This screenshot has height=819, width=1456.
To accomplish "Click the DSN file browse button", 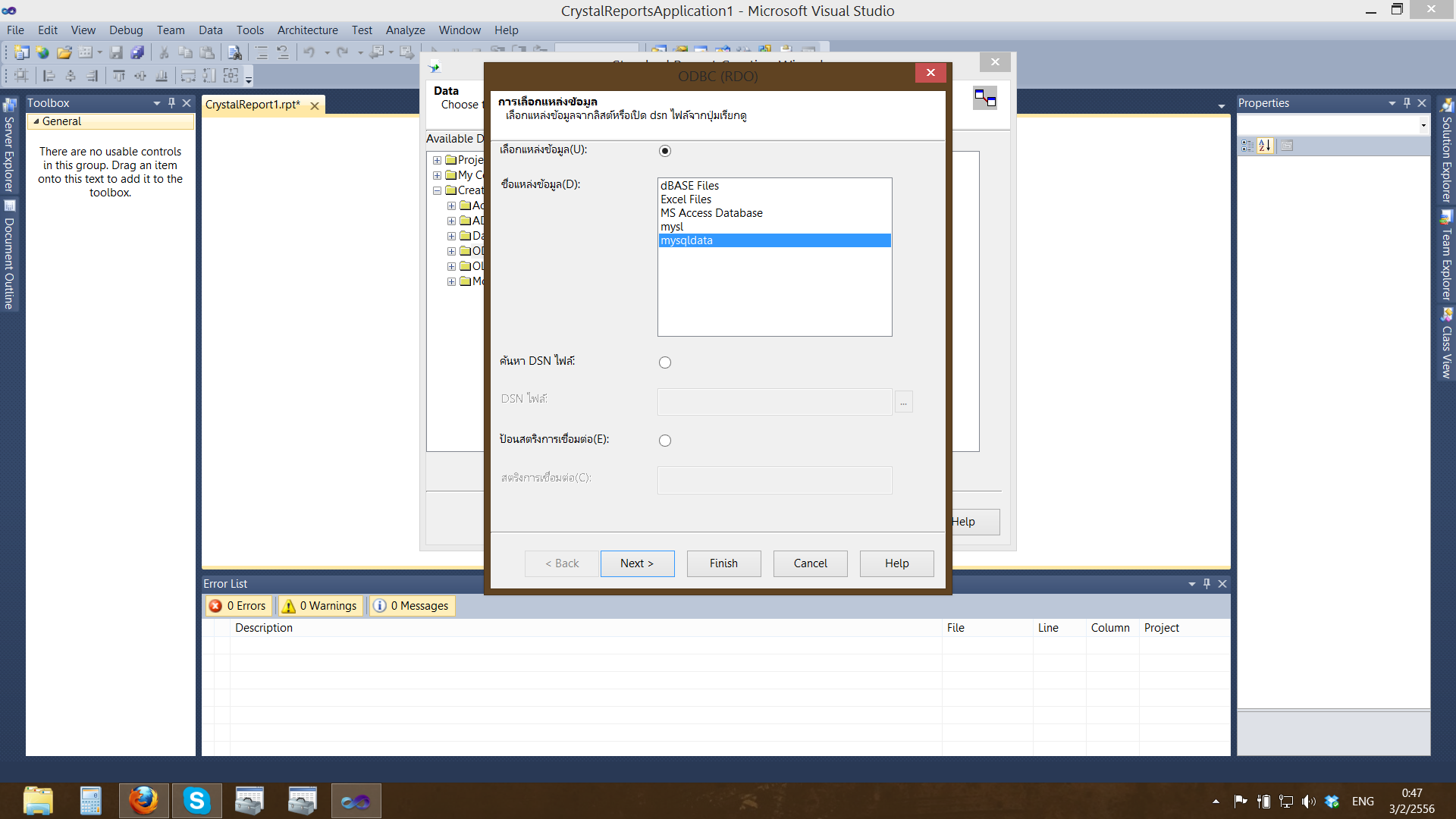I will [903, 402].
